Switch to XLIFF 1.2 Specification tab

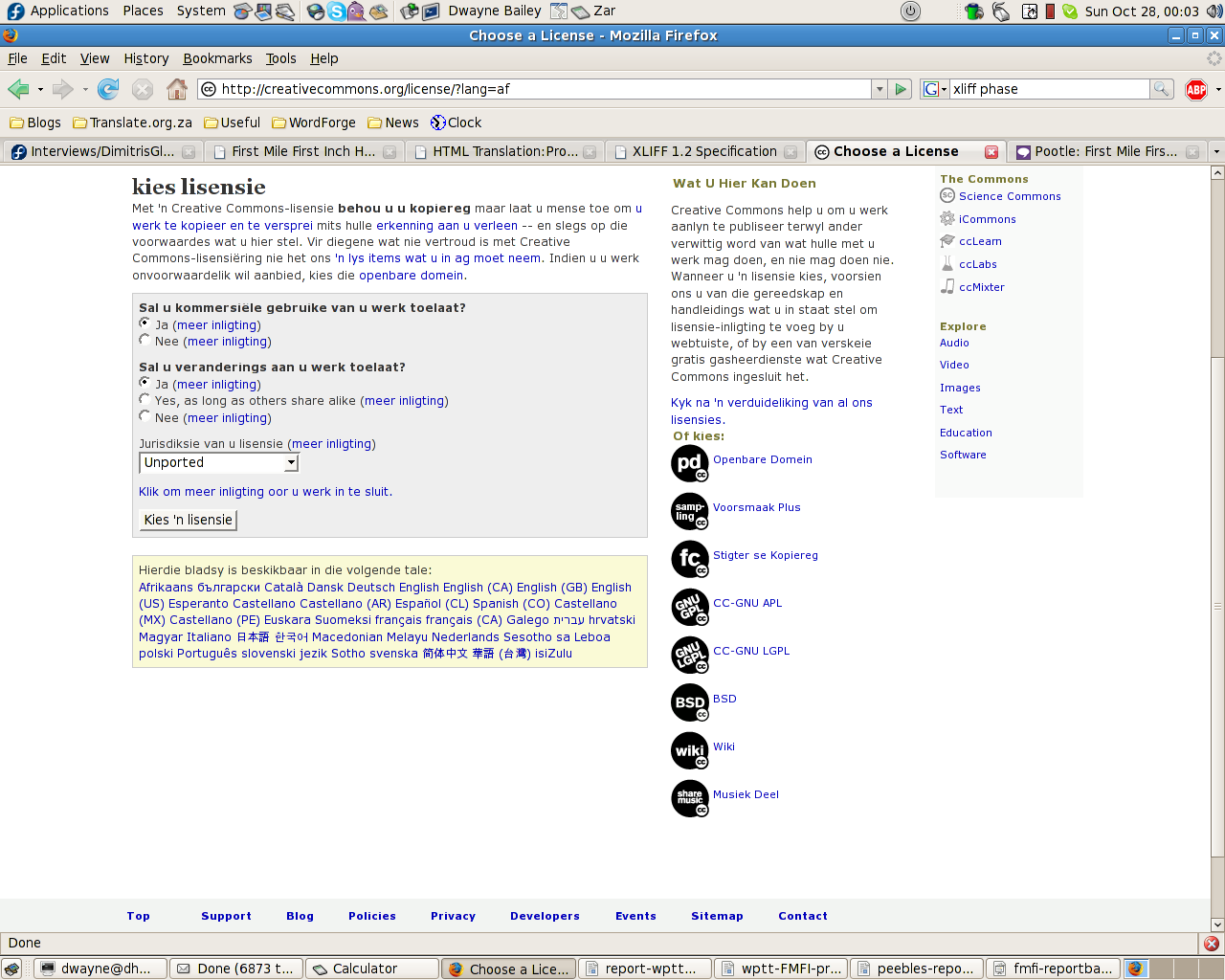[705, 151]
